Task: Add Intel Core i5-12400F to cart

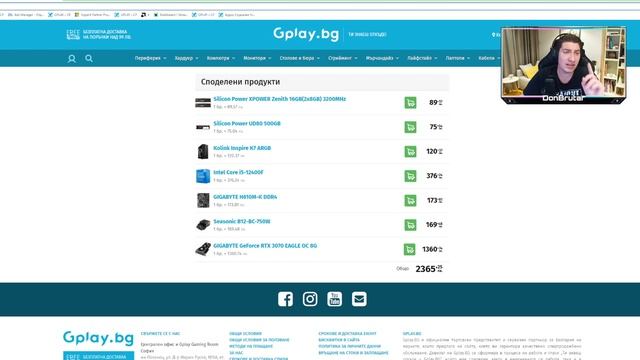Action: click(x=410, y=176)
